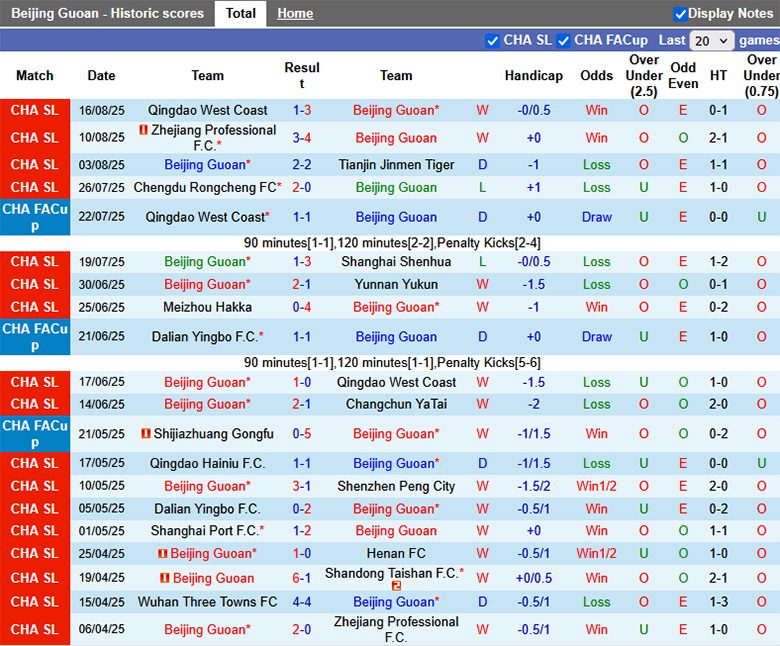Image resolution: width=780 pixels, height=646 pixels.
Task: Open the 3-4 result against Zhejiang Professional
Action: 302,138
